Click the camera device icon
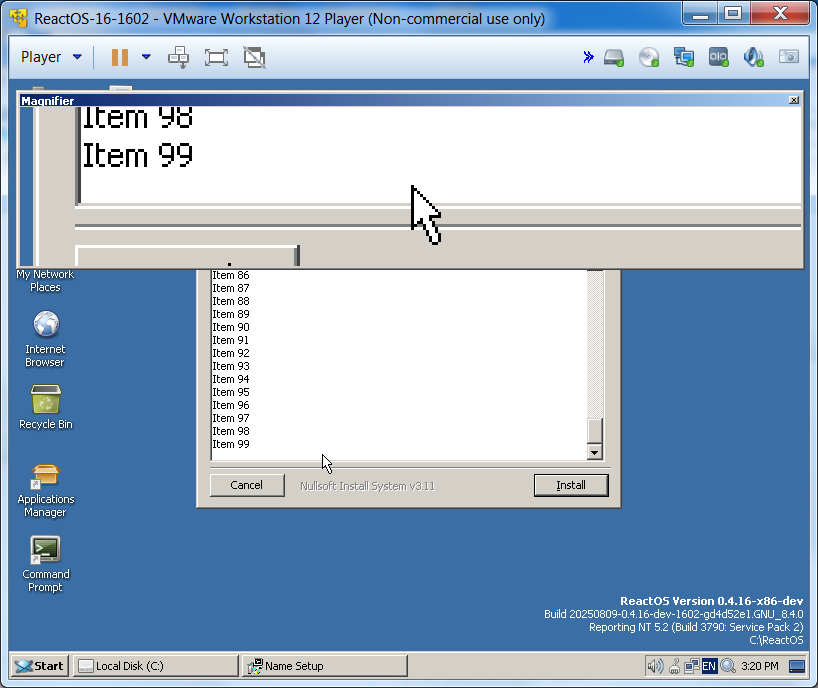 tap(789, 56)
